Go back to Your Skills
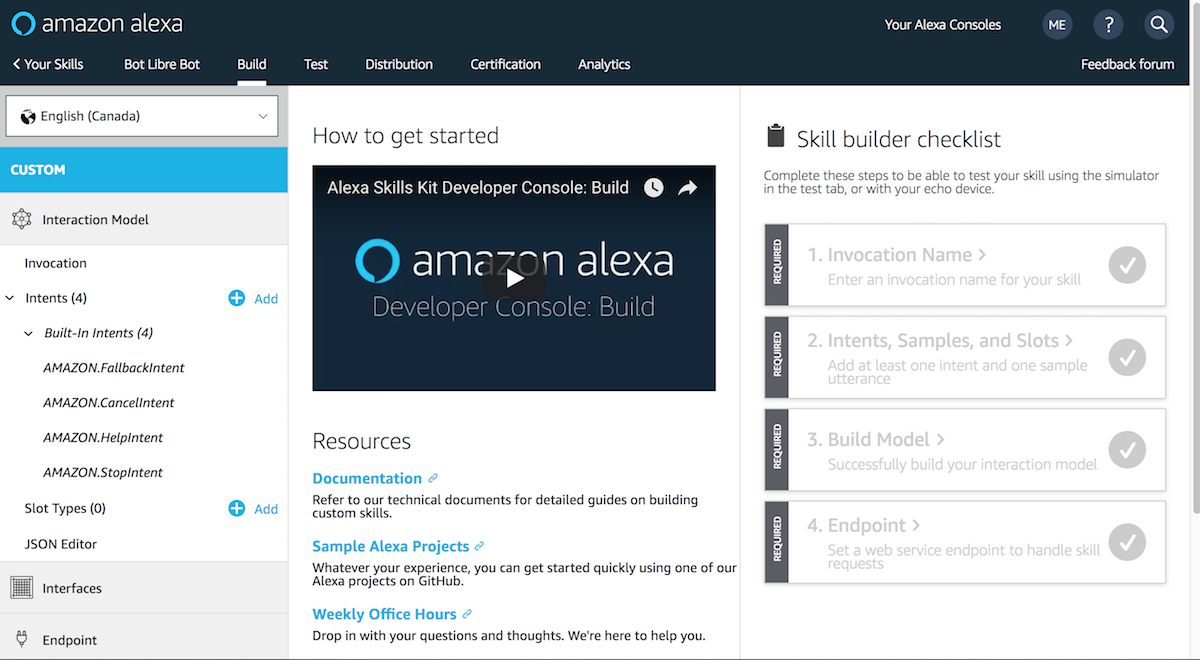 click(x=48, y=64)
